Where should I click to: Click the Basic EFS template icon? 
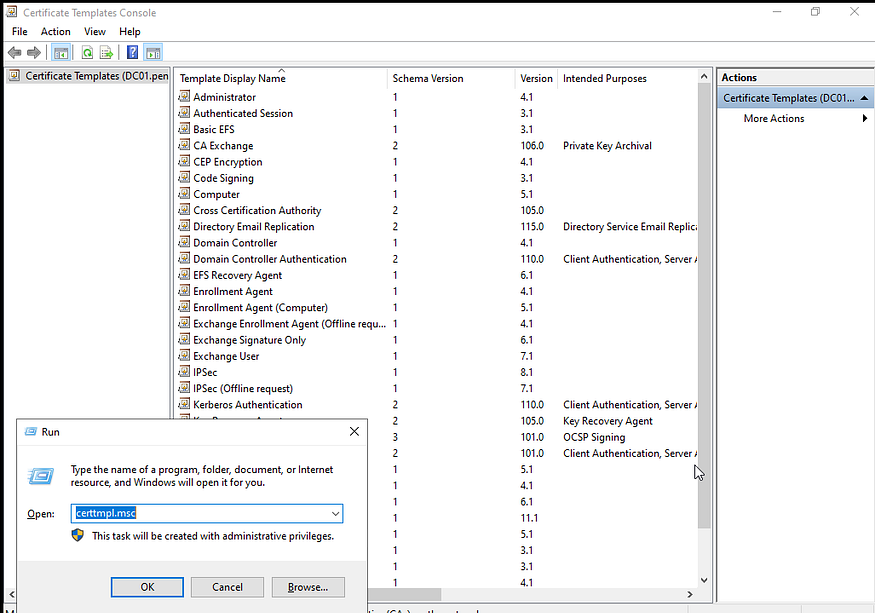[184, 129]
